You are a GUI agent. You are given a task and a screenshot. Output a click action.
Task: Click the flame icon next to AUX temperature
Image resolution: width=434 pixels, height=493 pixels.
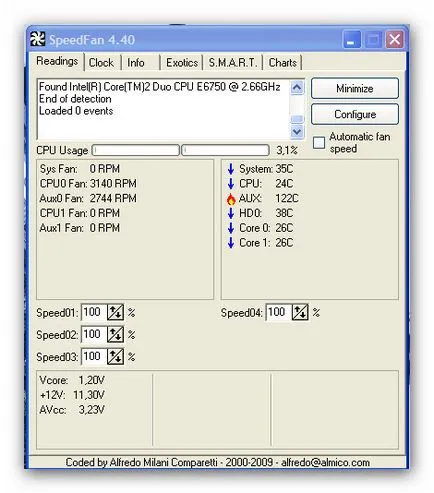tap(231, 199)
